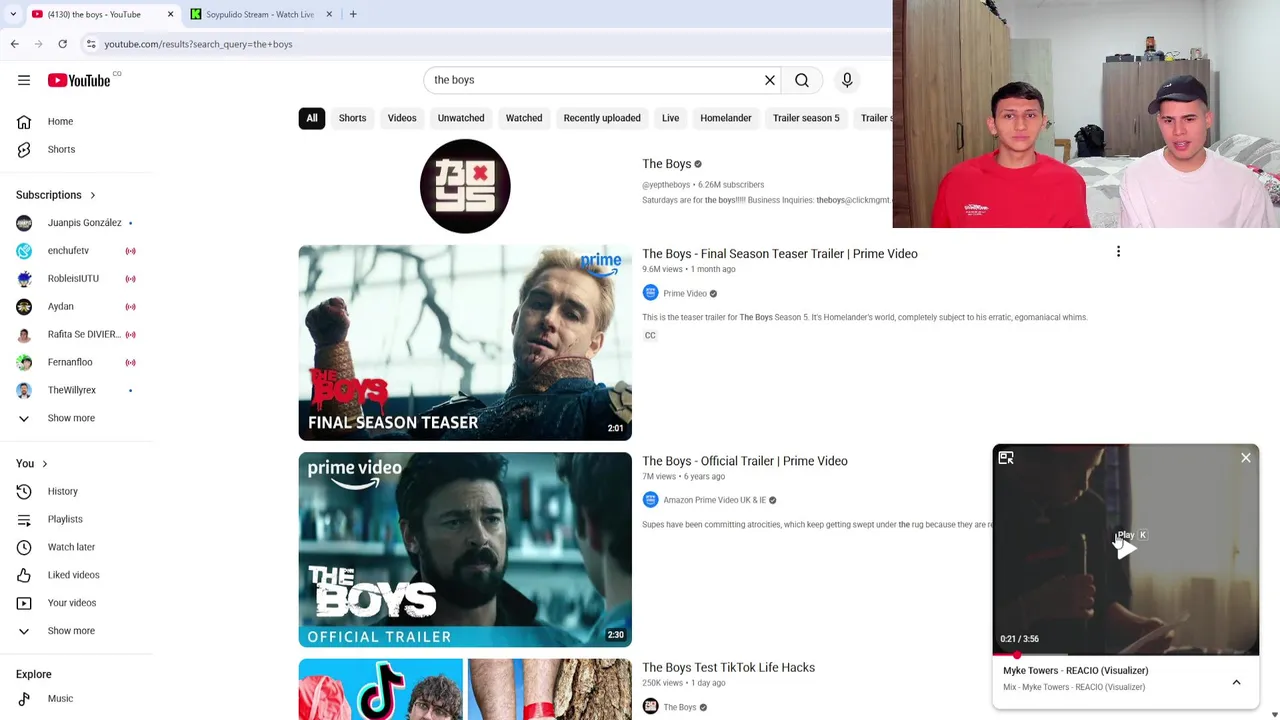Play the Official Trailer thumbnail
The image size is (1280, 720).
(465, 550)
